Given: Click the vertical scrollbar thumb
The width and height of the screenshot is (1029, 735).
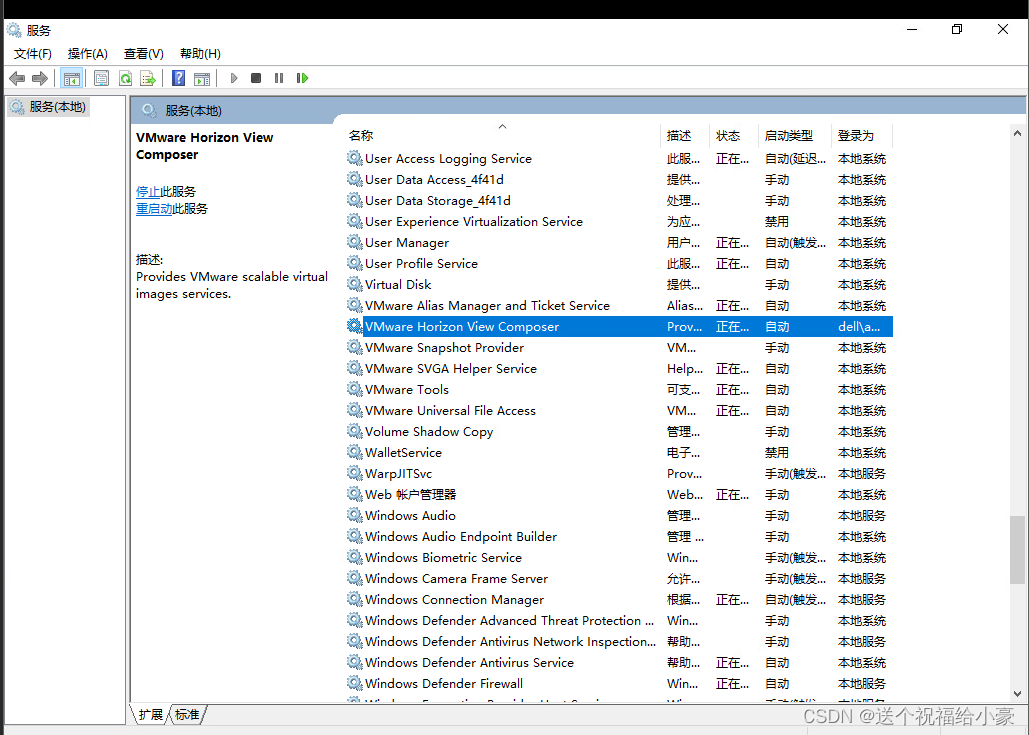Looking at the screenshot, I should (1017, 549).
